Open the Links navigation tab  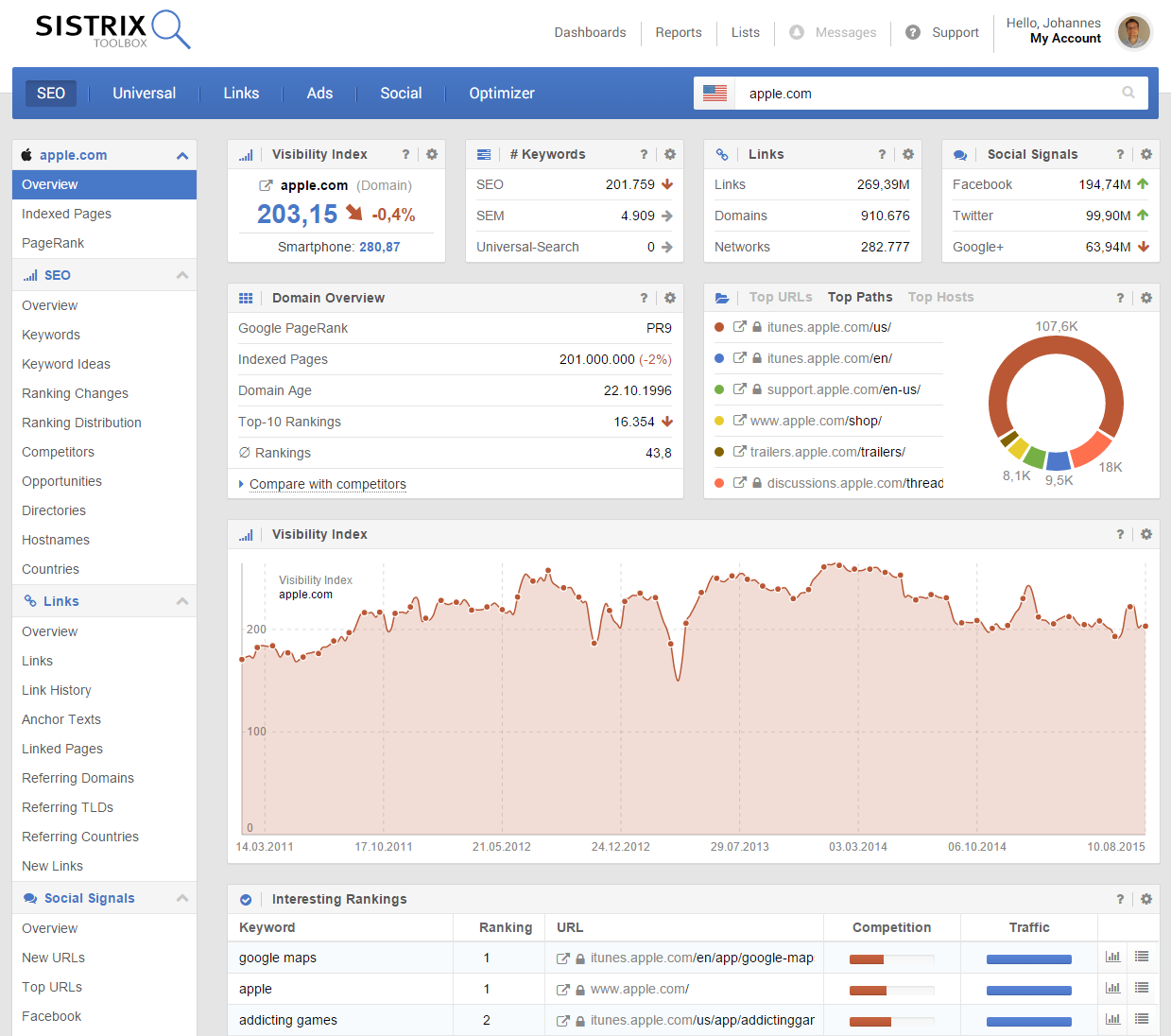pyautogui.click(x=241, y=93)
